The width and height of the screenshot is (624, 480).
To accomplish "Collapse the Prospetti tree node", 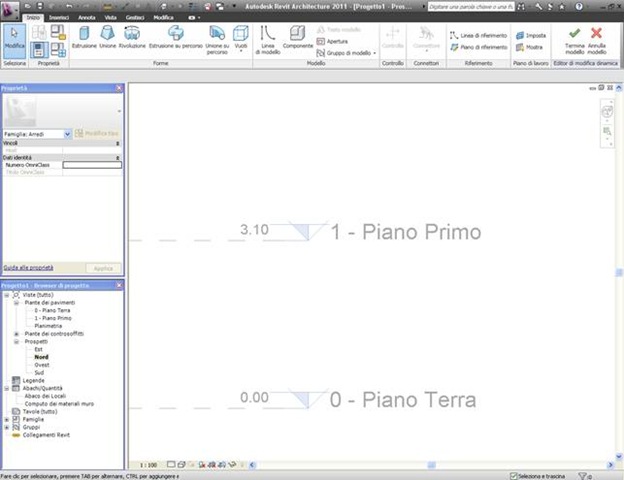I will point(16,341).
